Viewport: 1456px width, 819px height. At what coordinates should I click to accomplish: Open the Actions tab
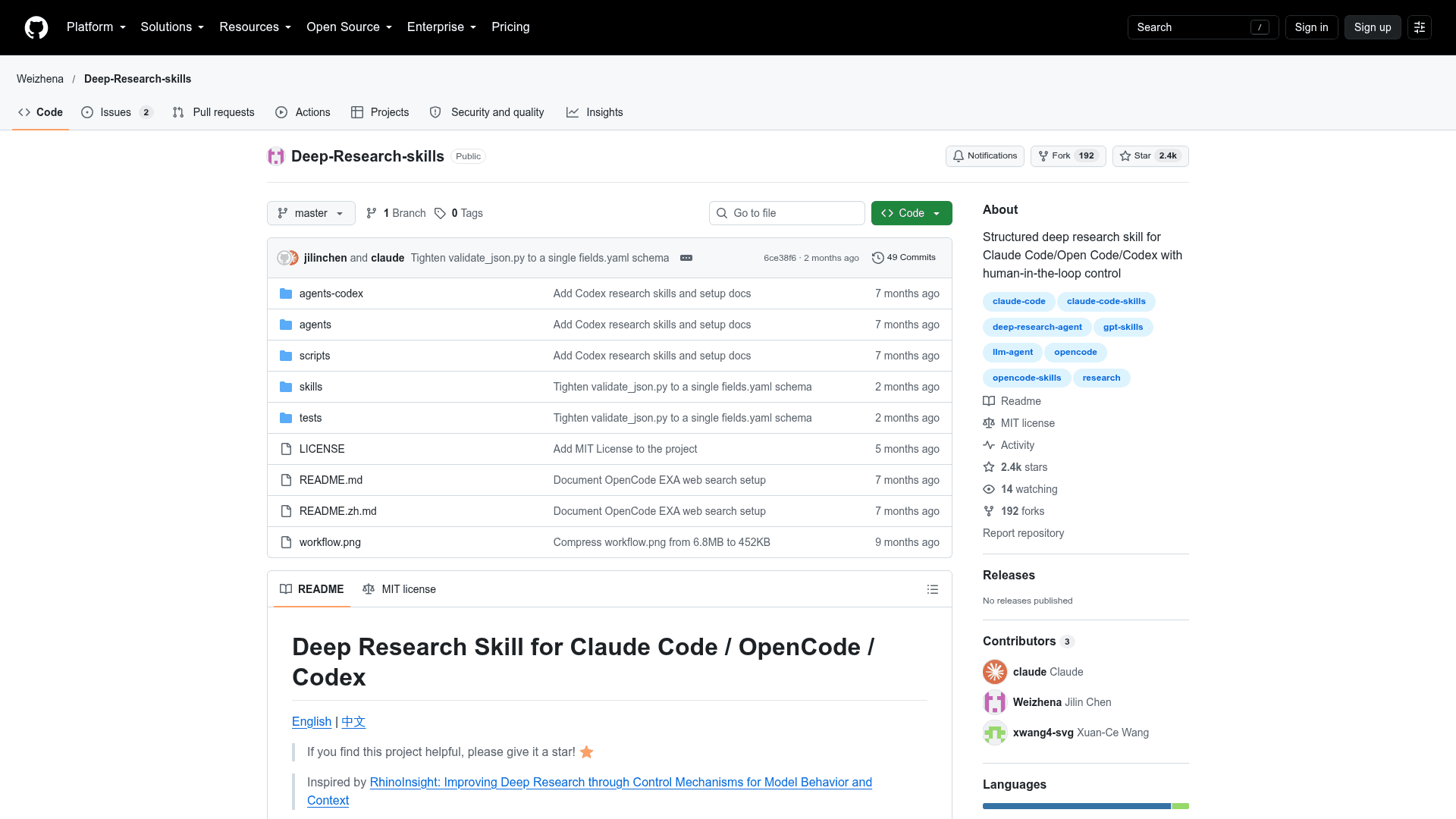tap(303, 112)
